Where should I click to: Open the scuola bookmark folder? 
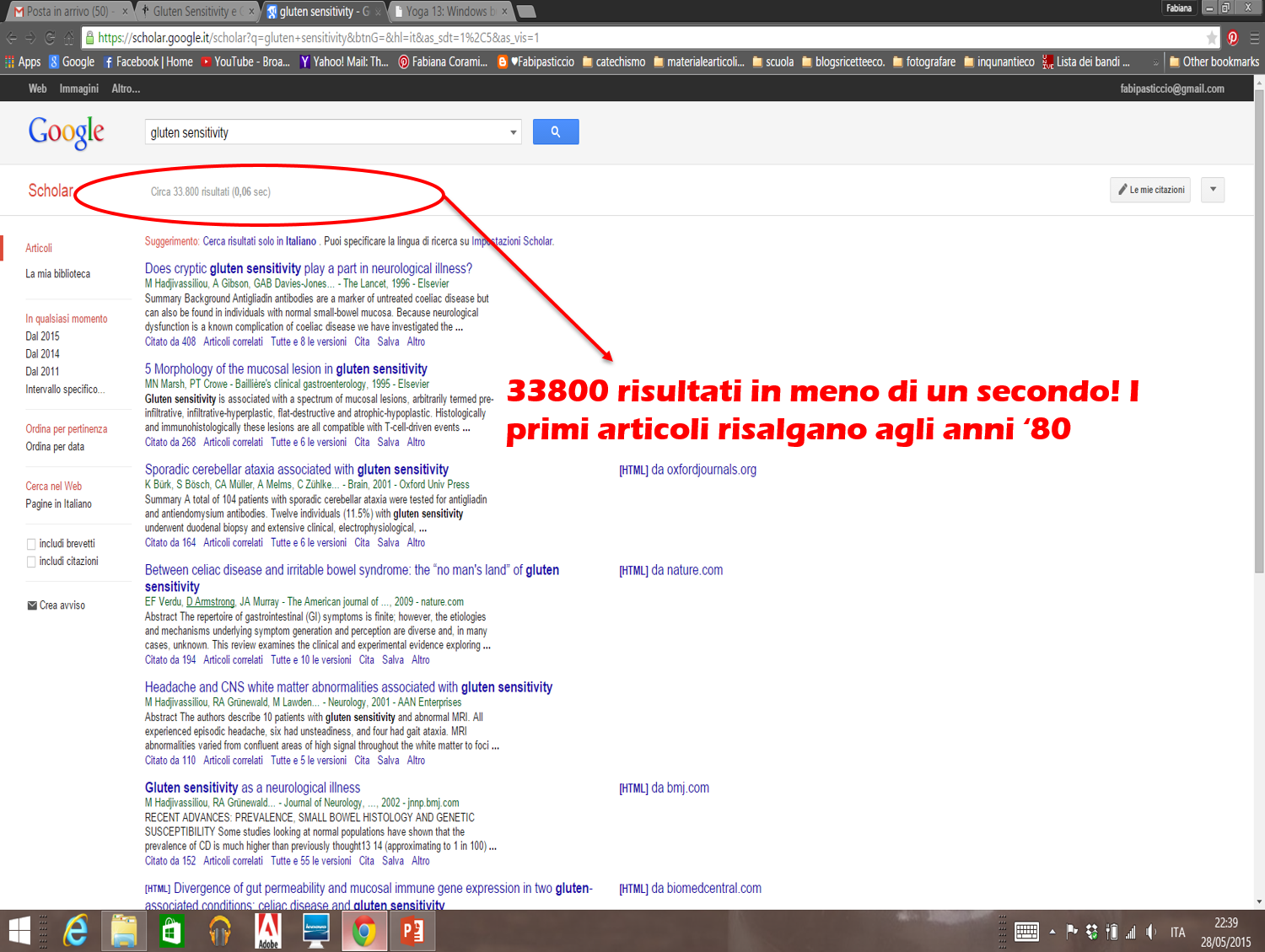click(772, 62)
